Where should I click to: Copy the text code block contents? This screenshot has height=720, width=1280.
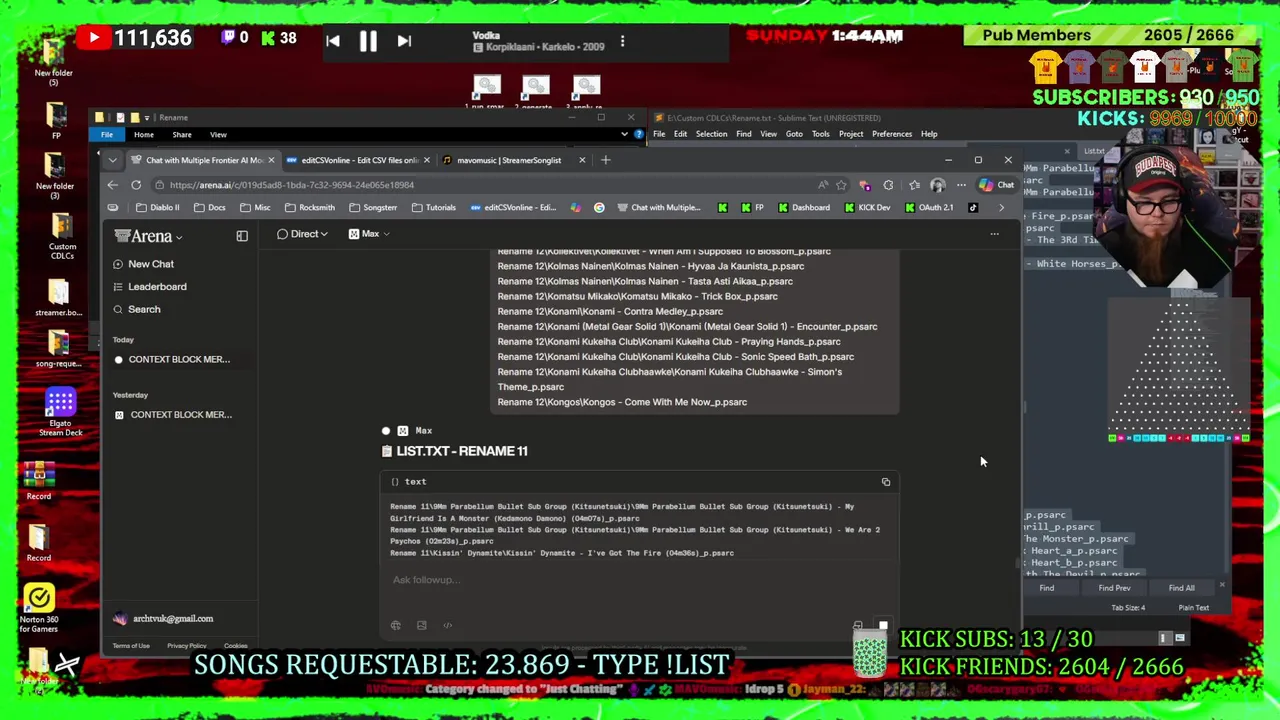click(x=886, y=482)
